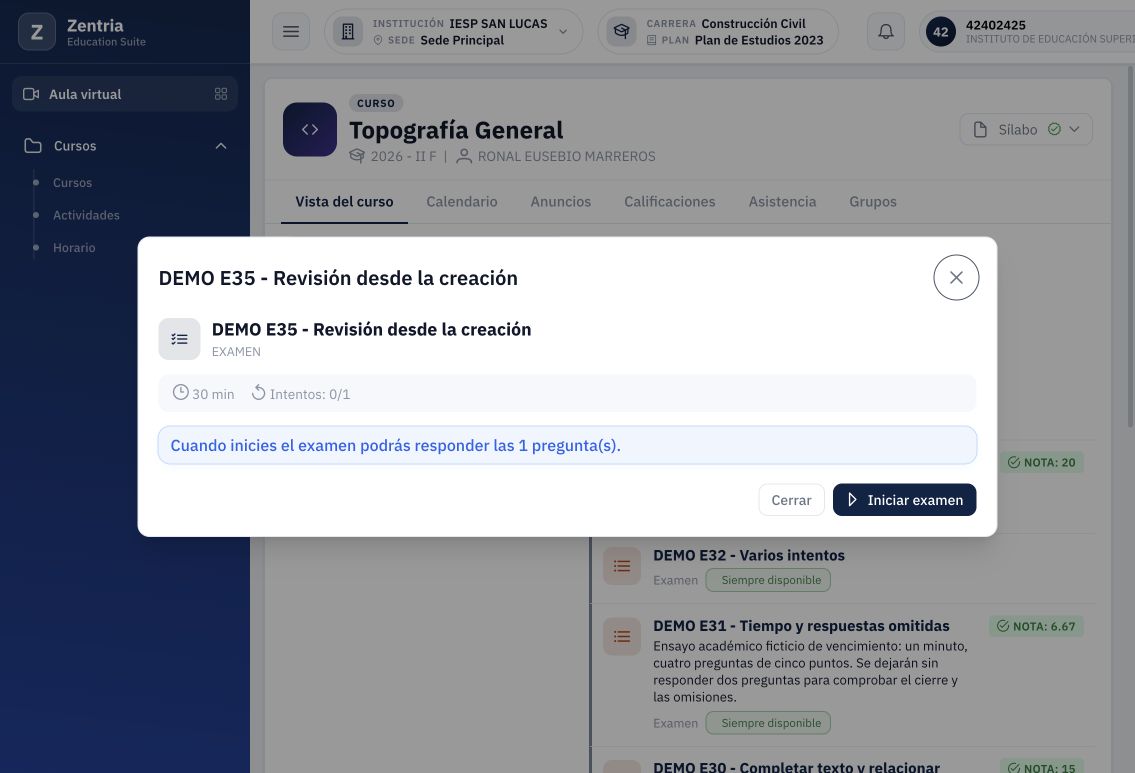
Task: Click the Intentos: 0/1 text
Action: click(x=310, y=394)
